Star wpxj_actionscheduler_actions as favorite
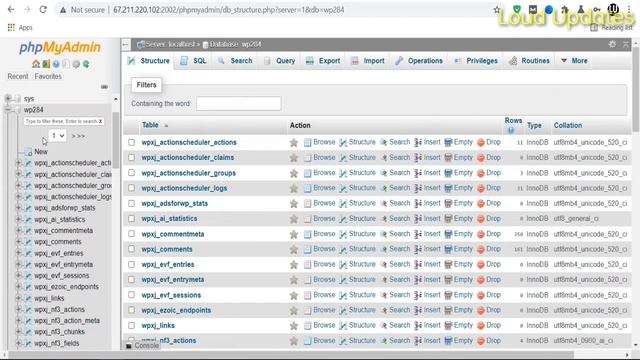 (x=293, y=142)
